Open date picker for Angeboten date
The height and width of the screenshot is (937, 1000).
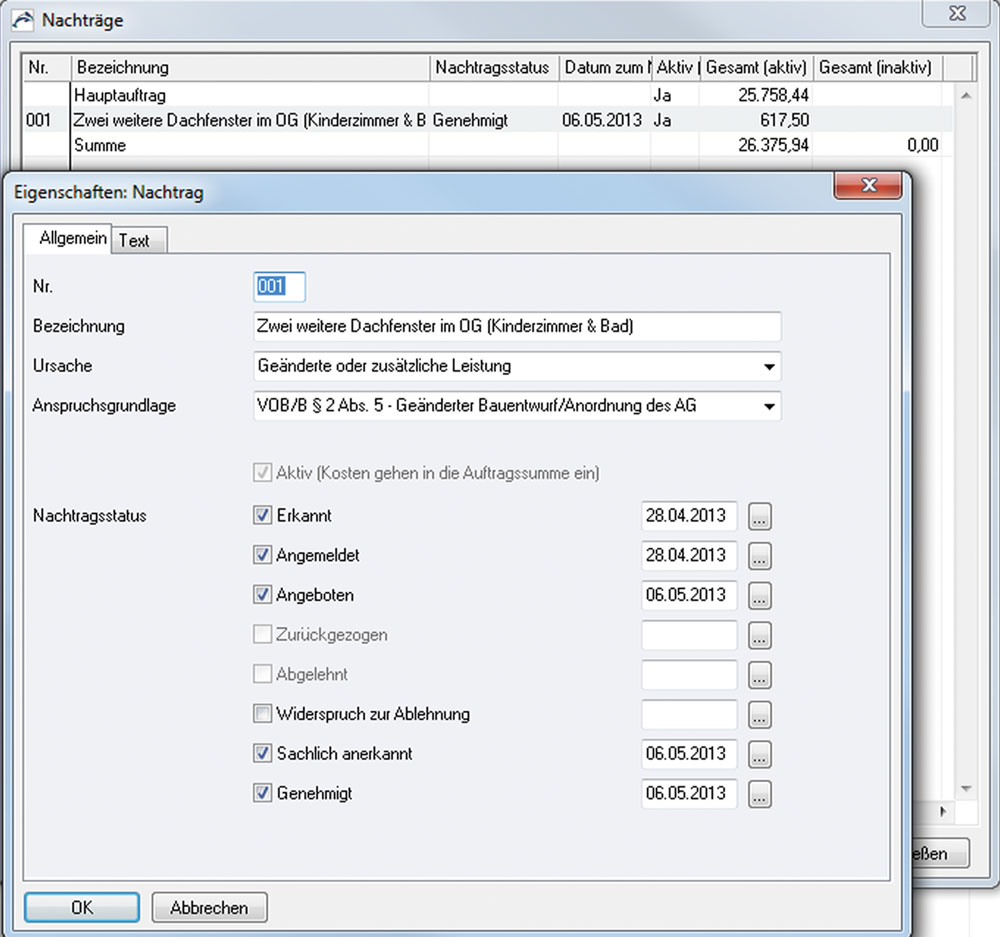pyautogui.click(x=760, y=596)
